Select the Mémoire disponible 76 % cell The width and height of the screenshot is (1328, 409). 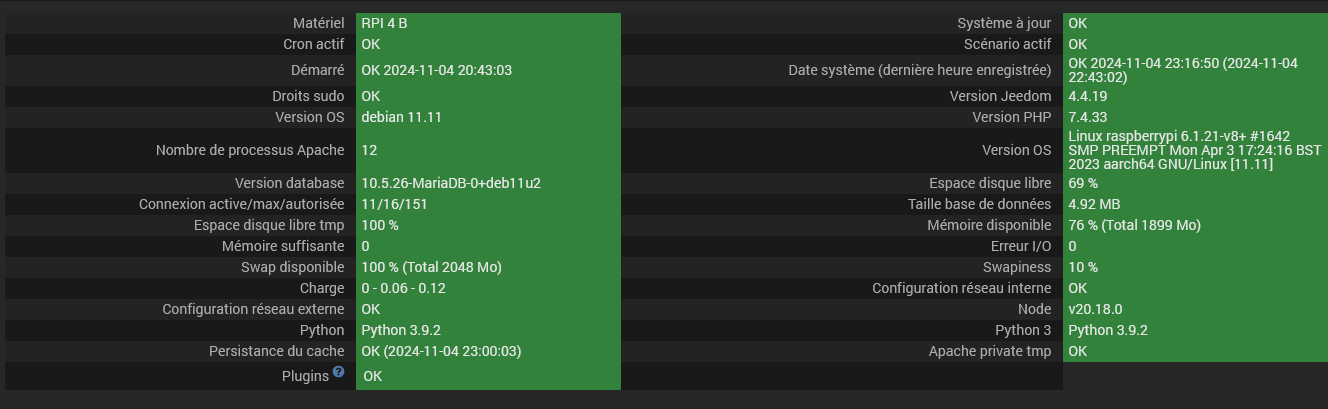click(x=1196, y=225)
